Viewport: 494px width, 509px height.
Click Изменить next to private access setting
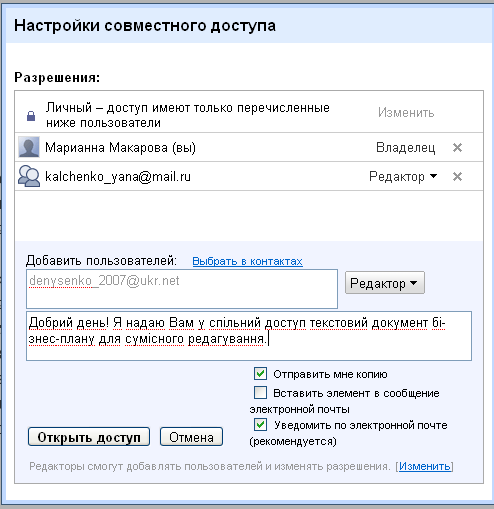point(406,113)
